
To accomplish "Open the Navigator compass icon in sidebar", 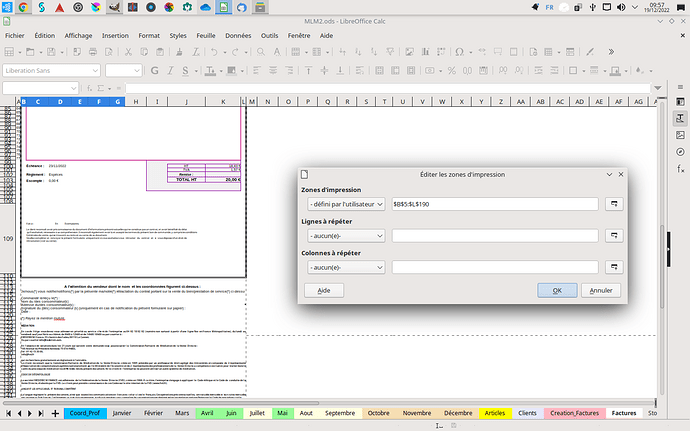I will pyautogui.click(x=680, y=152).
